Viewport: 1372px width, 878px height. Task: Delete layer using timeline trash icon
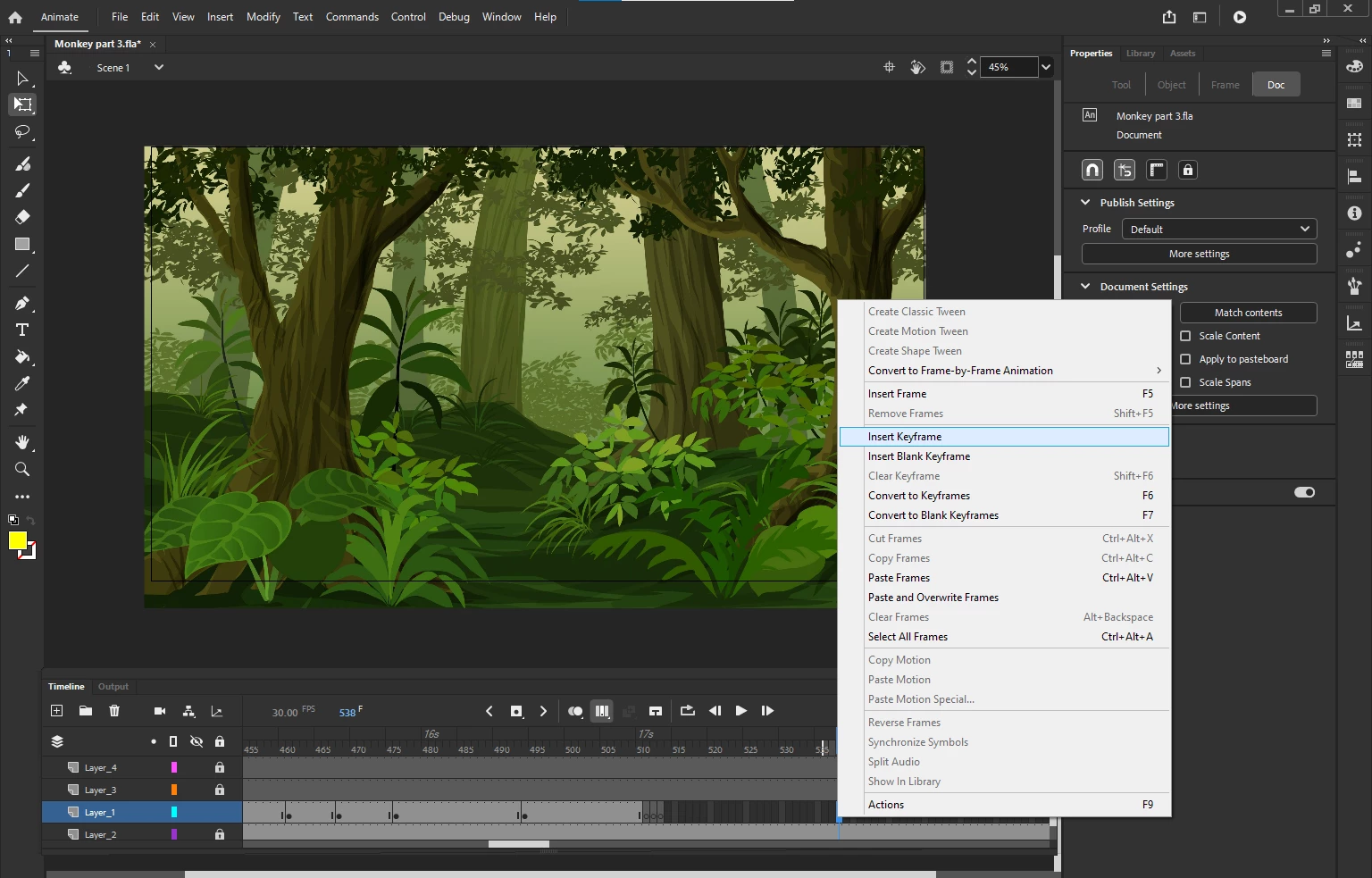[114, 711]
